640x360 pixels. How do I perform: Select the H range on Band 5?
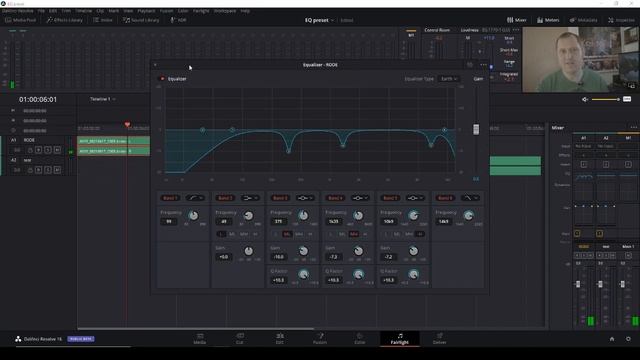pyautogui.click(x=420, y=234)
